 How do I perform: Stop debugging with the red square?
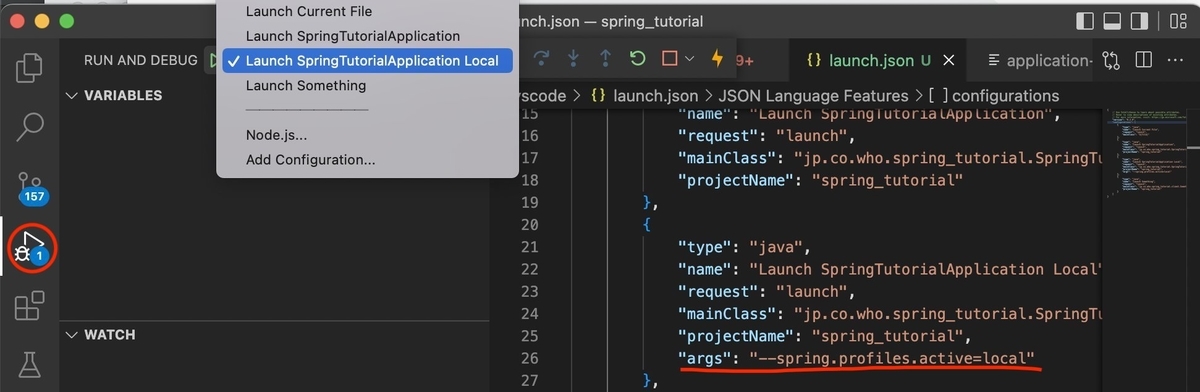coord(670,58)
